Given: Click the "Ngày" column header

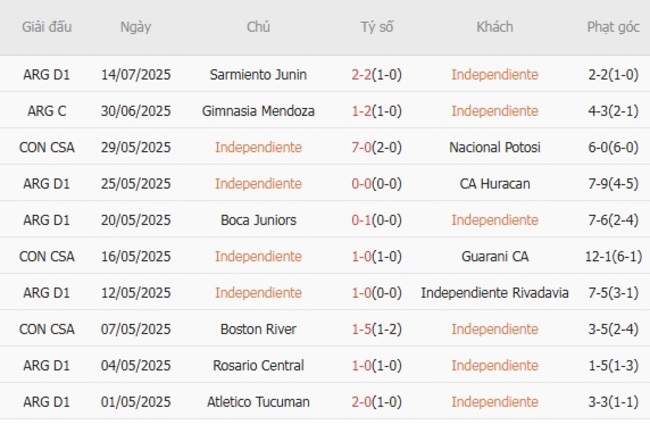Looking at the screenshot, I should pos(136,27).
